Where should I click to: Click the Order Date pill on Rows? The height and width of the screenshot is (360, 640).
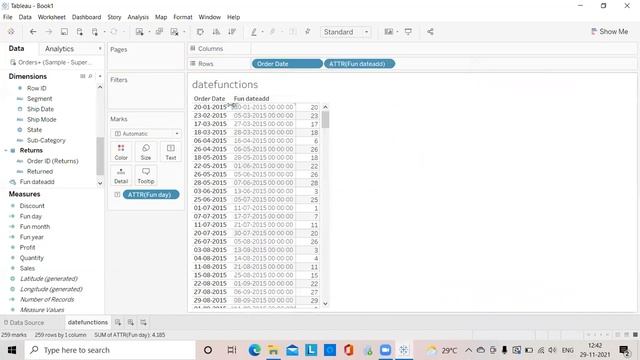coord(287,64)
